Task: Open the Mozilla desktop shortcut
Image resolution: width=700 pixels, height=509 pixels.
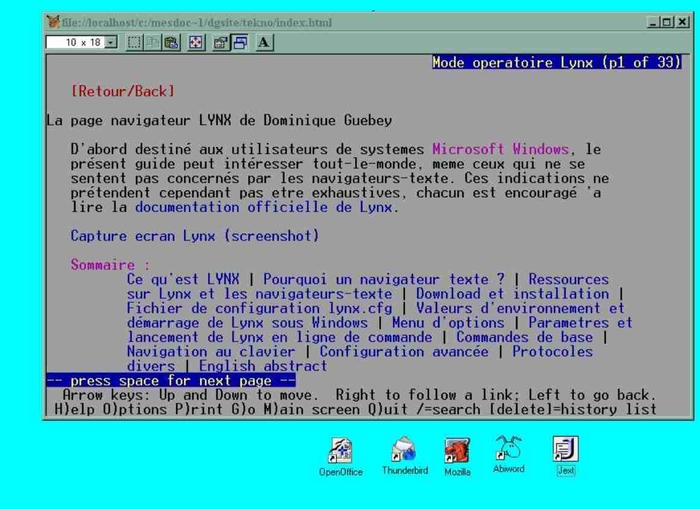Action: [457, 457]
